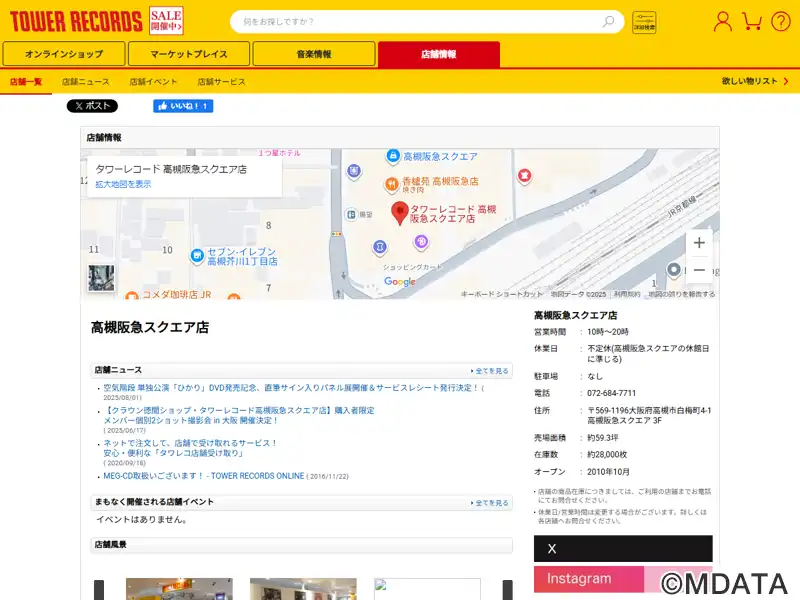Click the 拡大地図を表示 link
Image resolution: width=800 pixels, height=600 pixels.
123,184
